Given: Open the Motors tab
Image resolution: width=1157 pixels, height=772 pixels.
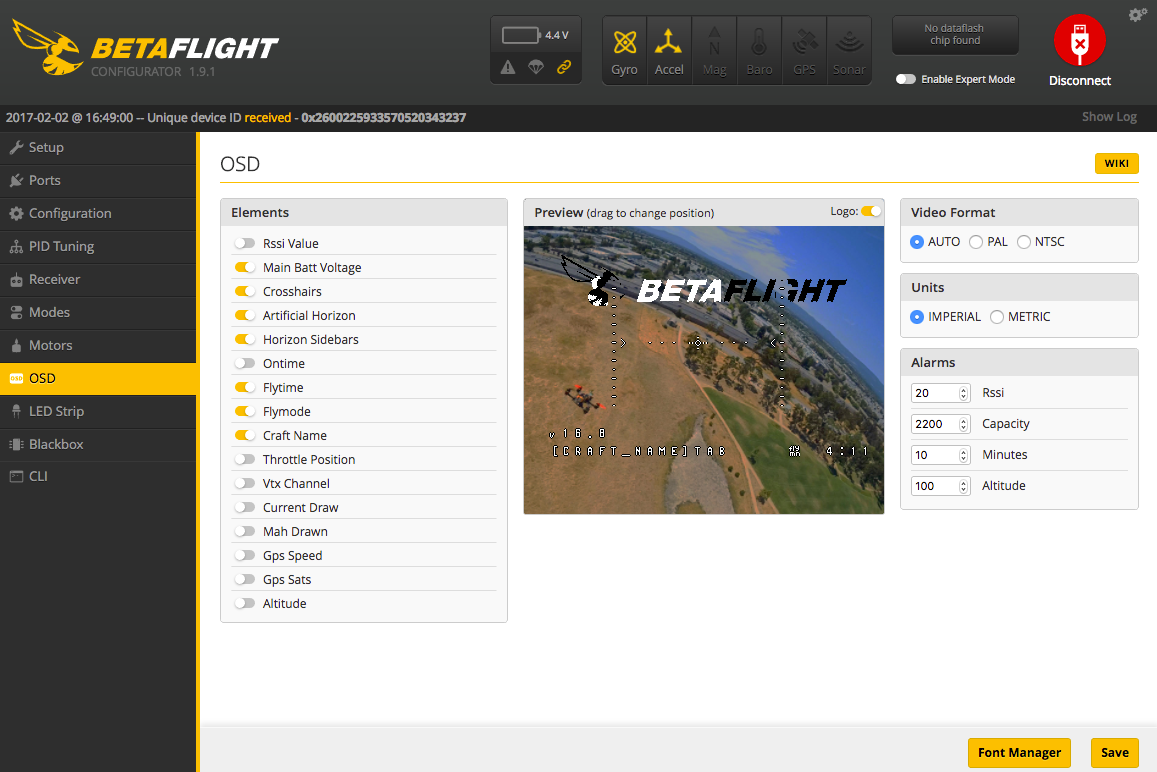Looking at the screenshot, I should pyautogui.click(x=98, y=345).
